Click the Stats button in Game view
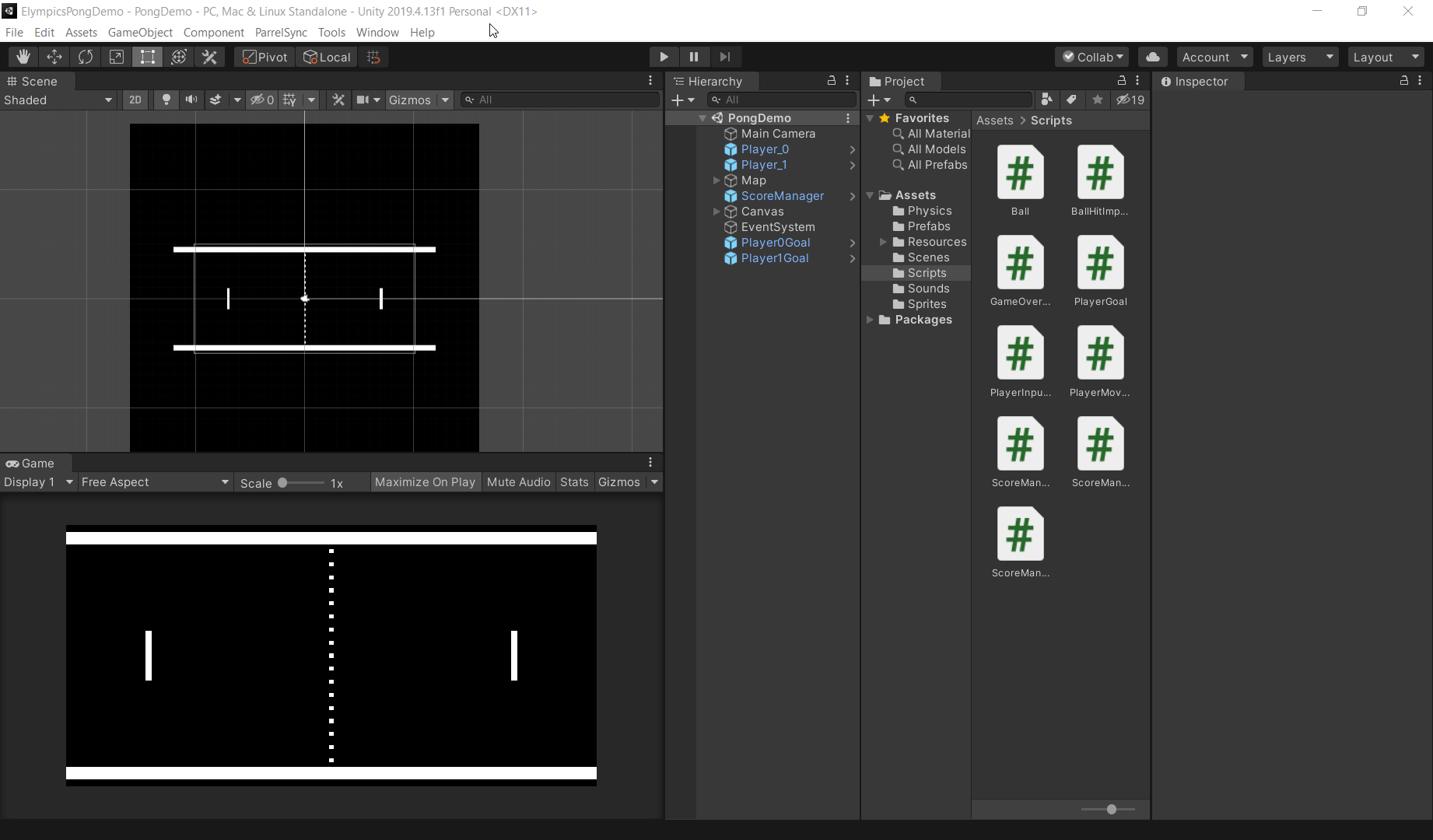 [x=574, y=482]
